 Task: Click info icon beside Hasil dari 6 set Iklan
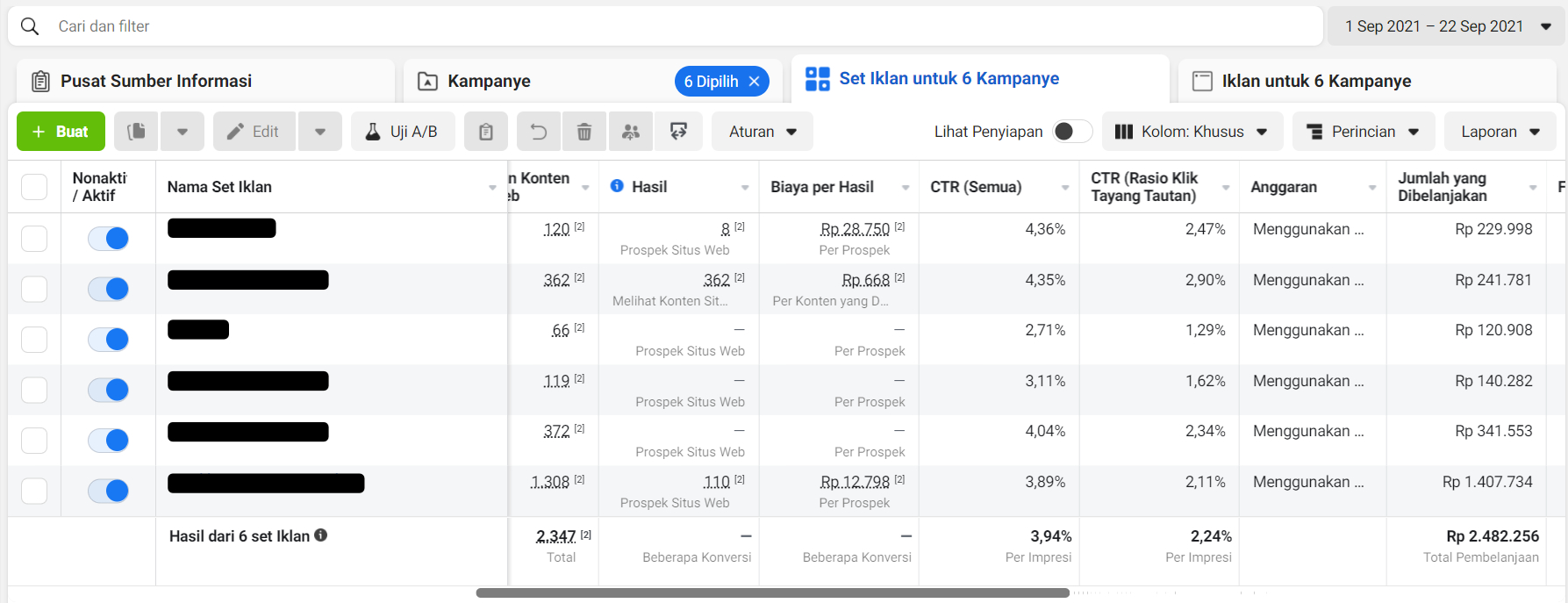321,535
